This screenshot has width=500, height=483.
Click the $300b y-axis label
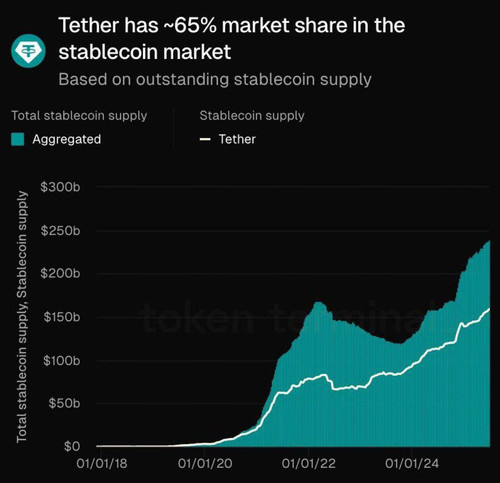tap(60, 187)
